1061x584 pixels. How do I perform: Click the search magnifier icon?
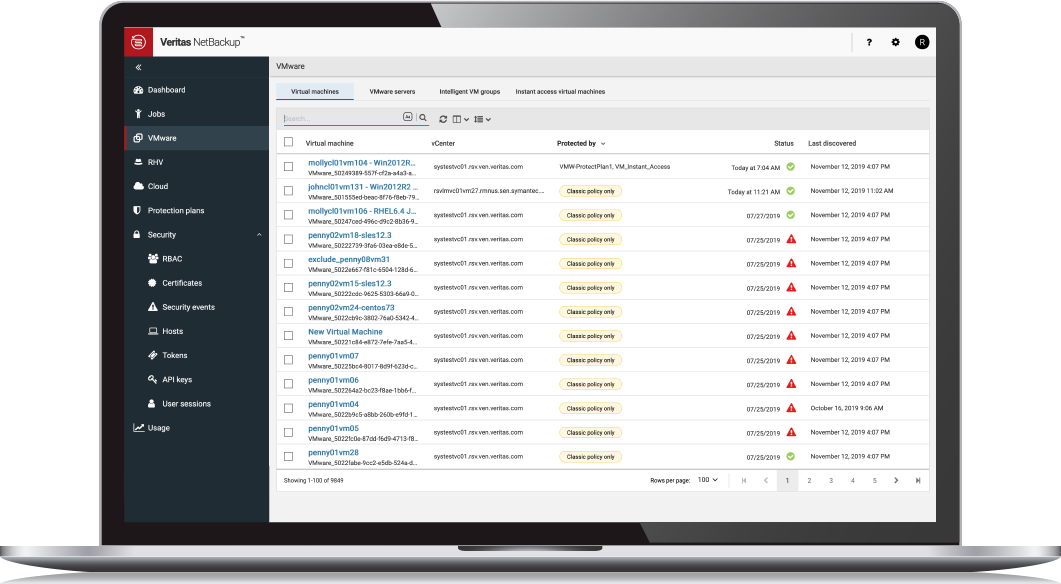point(423,118)
